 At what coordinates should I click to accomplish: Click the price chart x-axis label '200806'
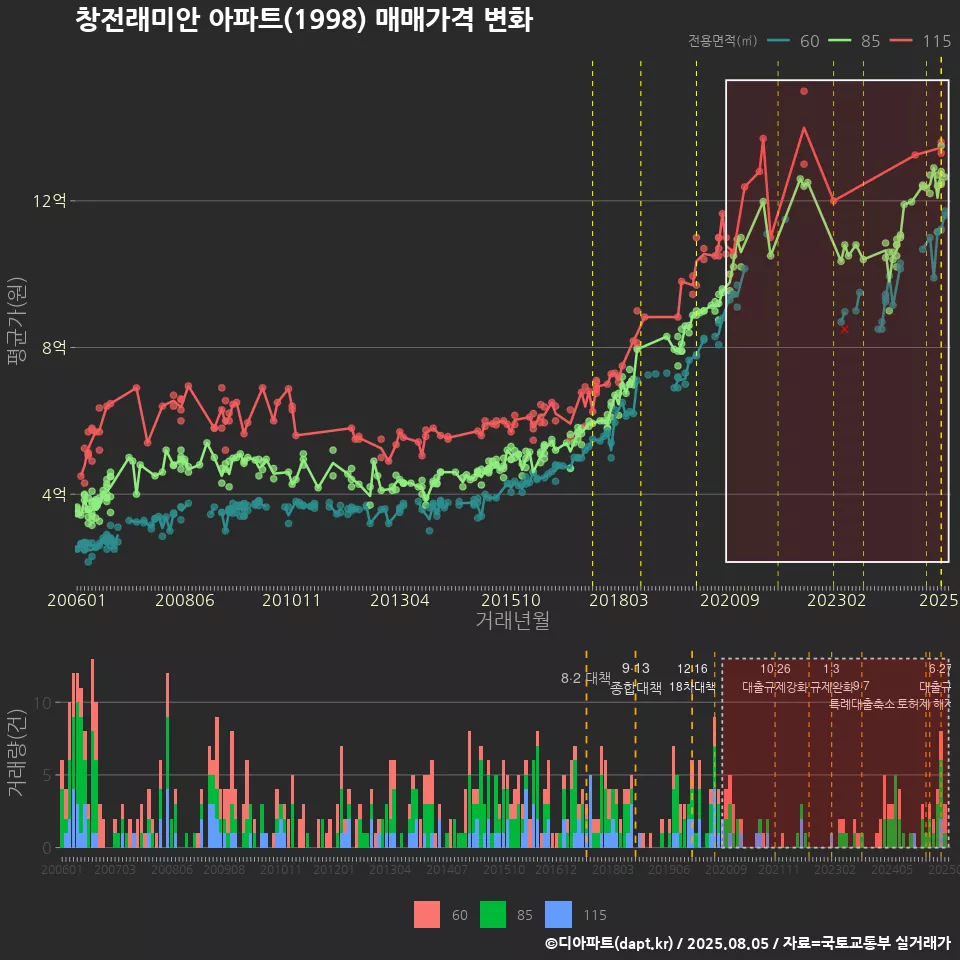point(184,600)
